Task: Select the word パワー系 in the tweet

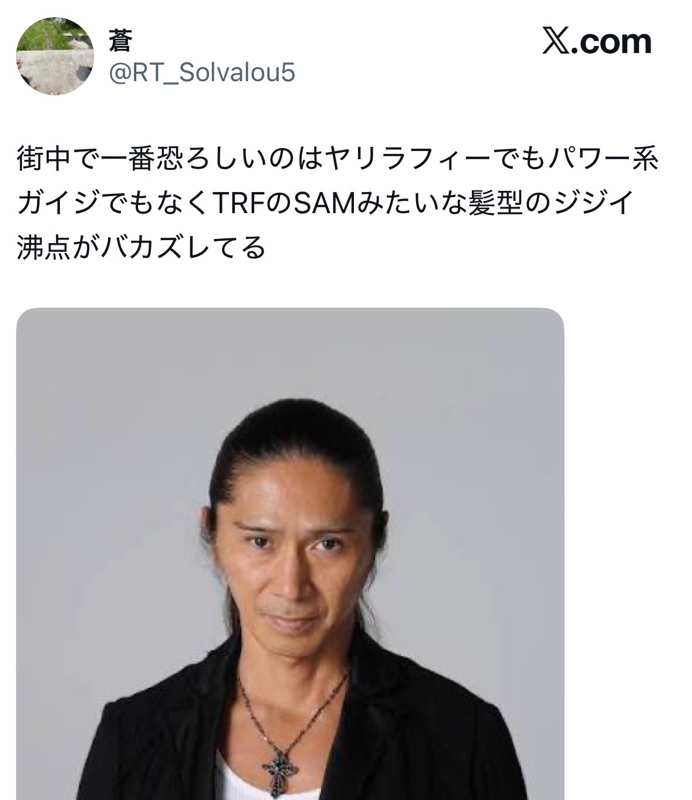Action: pos(603,158)
